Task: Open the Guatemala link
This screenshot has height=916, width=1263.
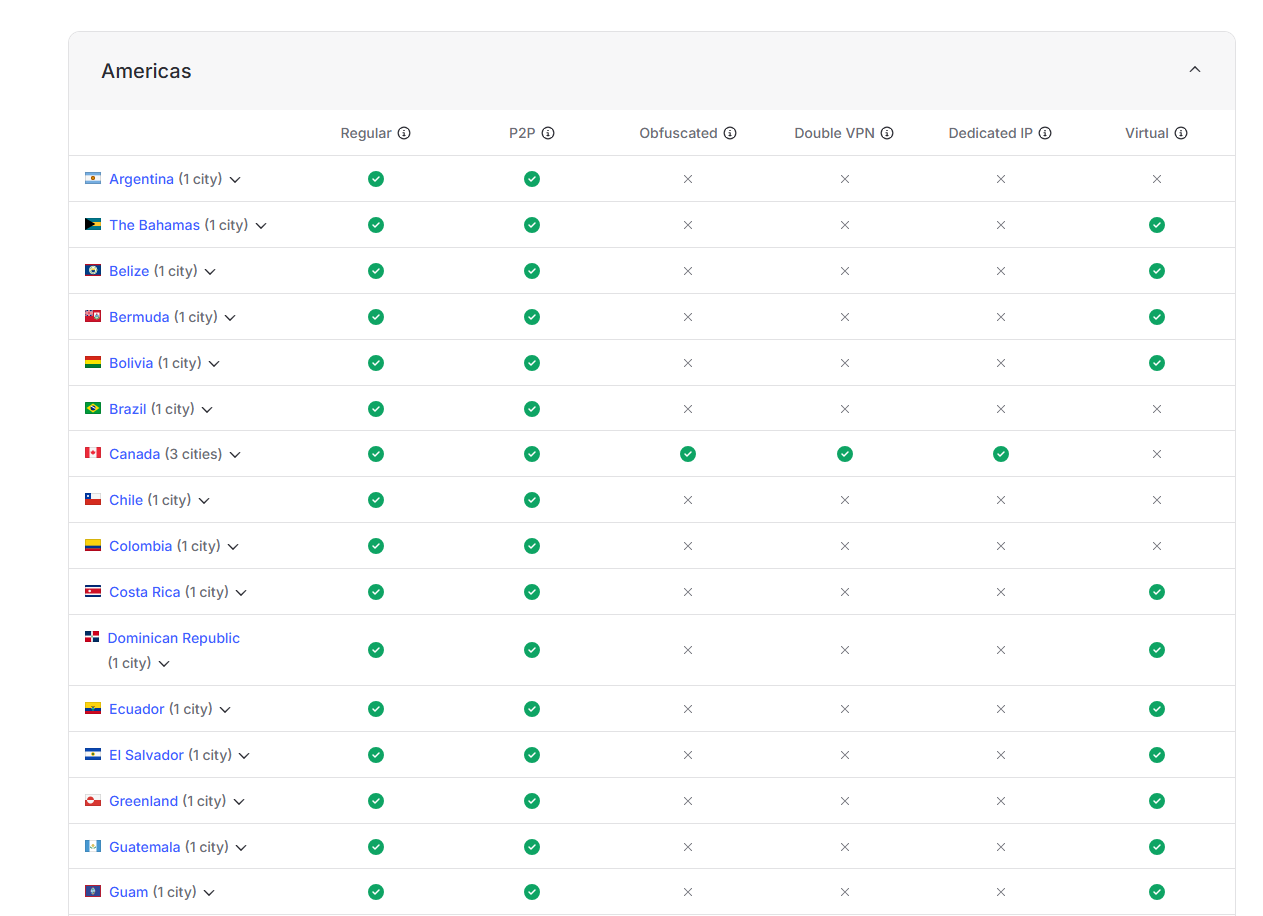Action: tap(144, 847)
